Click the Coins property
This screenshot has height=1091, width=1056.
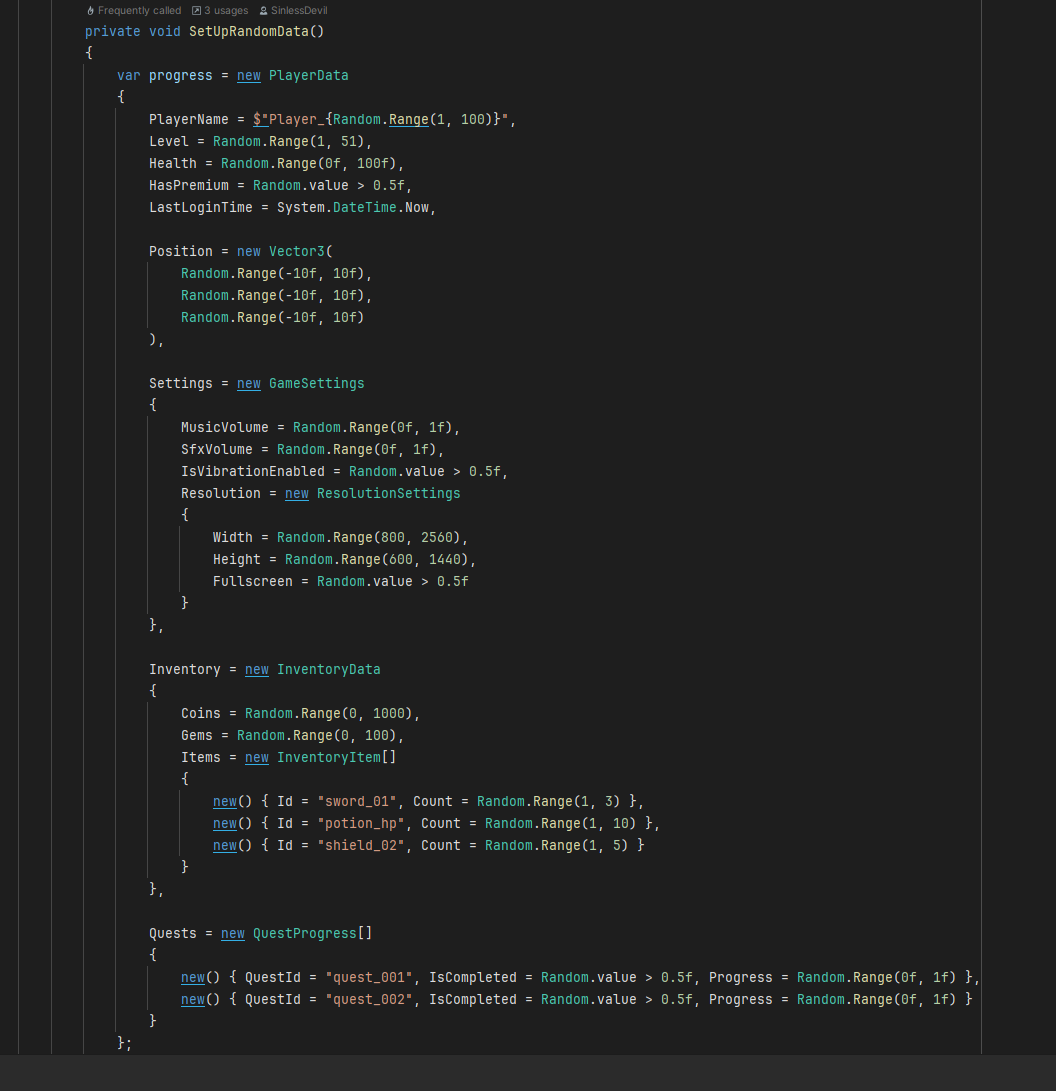201,714
